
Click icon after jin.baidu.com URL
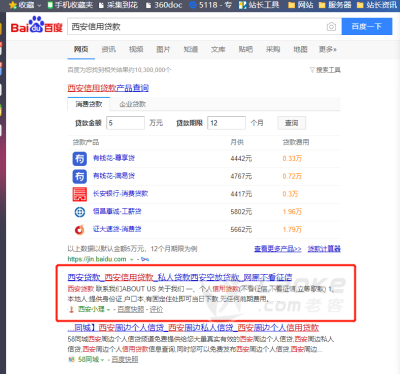click(x=145, y=259)
